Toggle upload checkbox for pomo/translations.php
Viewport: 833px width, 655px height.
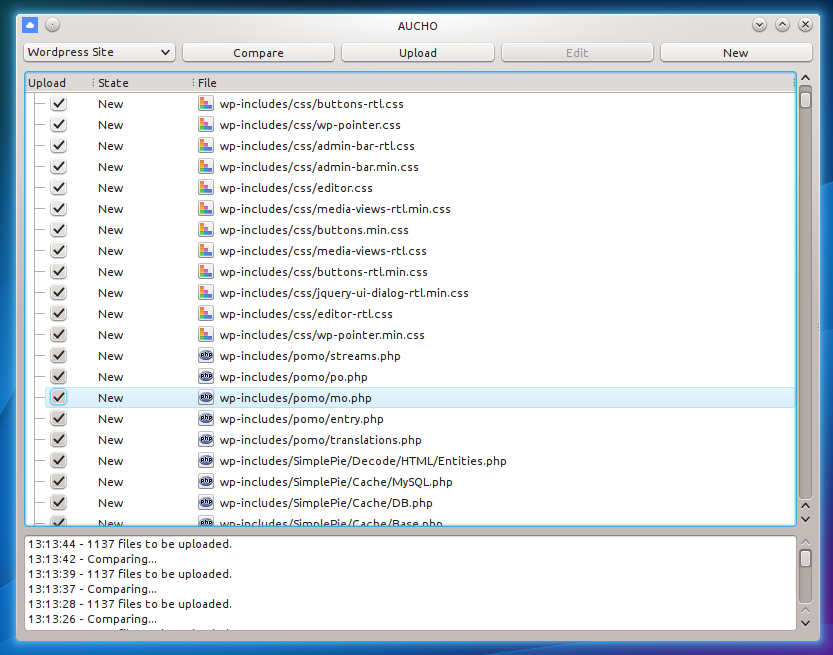click(58, 439)
